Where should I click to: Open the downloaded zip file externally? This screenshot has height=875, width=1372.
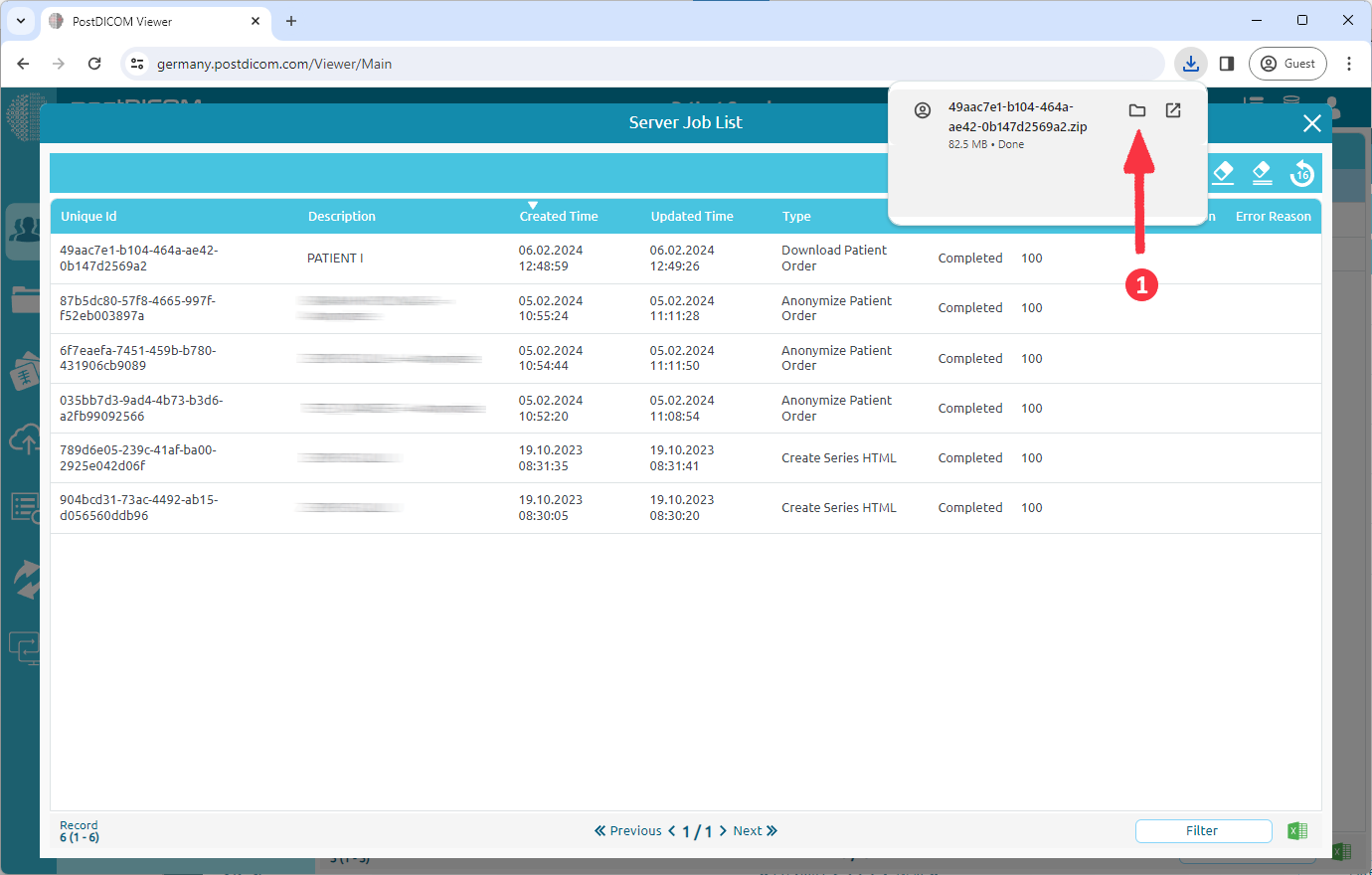1173,110
